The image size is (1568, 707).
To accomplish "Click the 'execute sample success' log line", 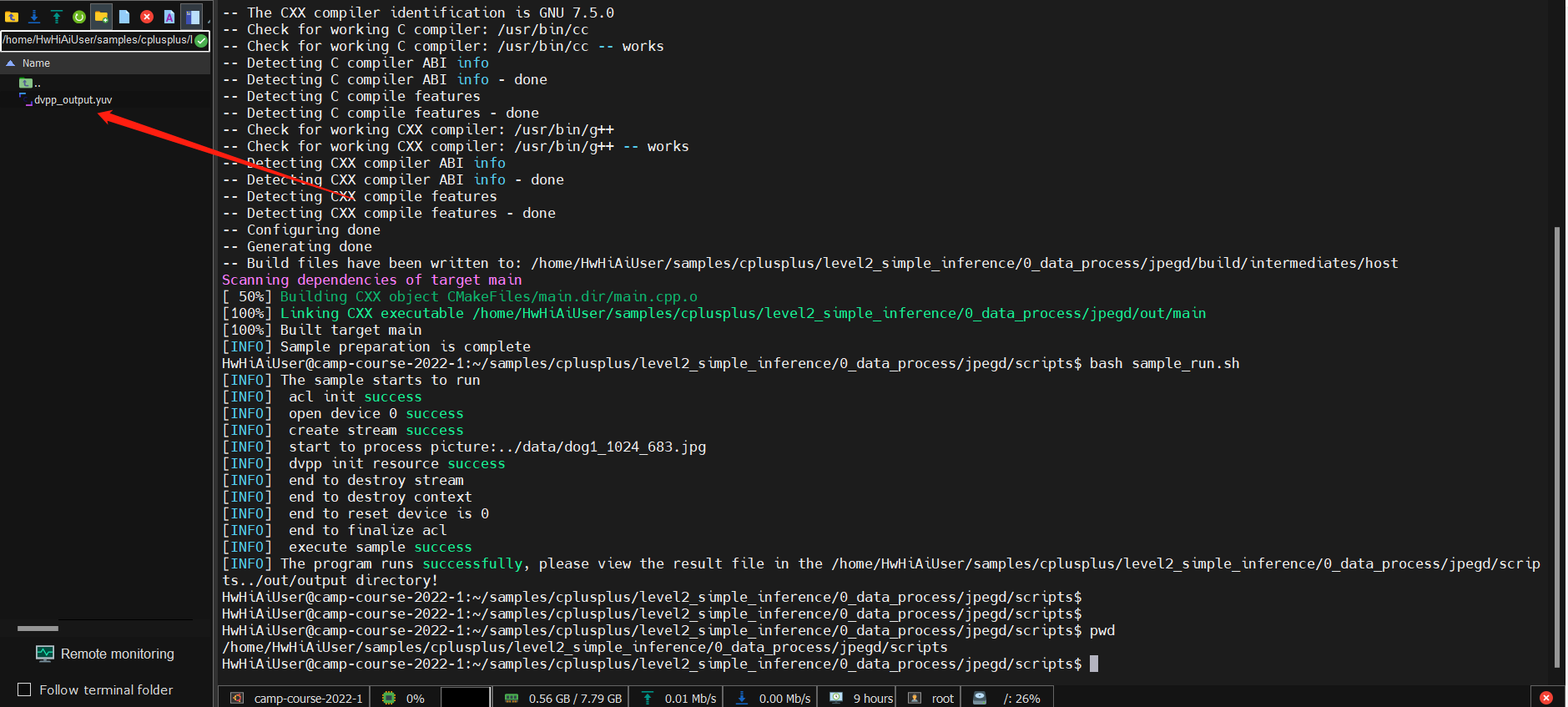I will (347, 547).
